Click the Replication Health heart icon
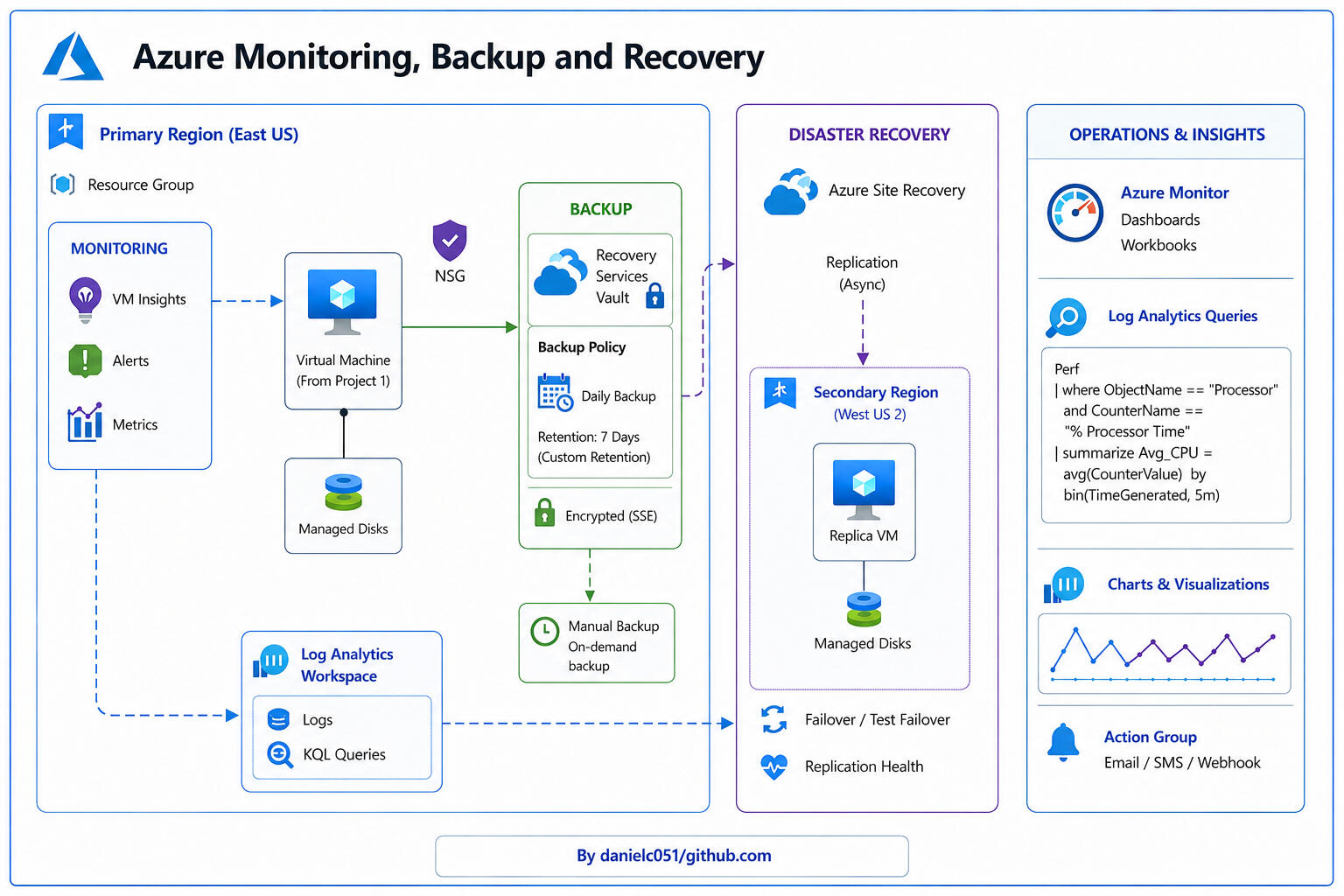 773,766
